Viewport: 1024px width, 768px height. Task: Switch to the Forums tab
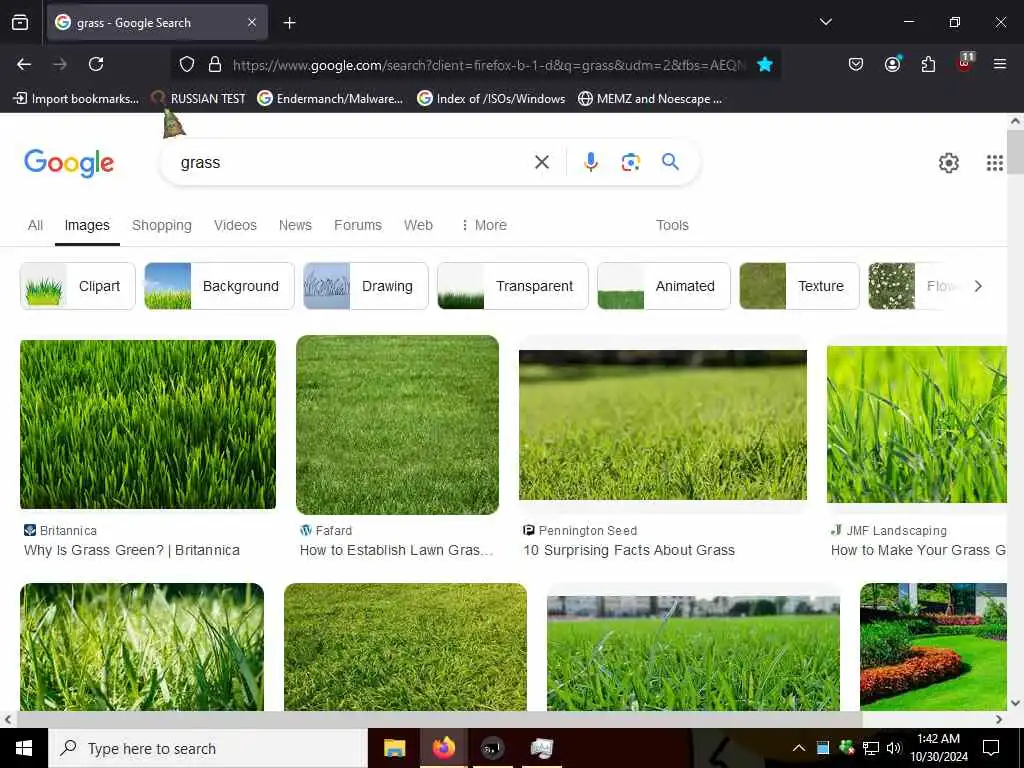pos(358,225)
